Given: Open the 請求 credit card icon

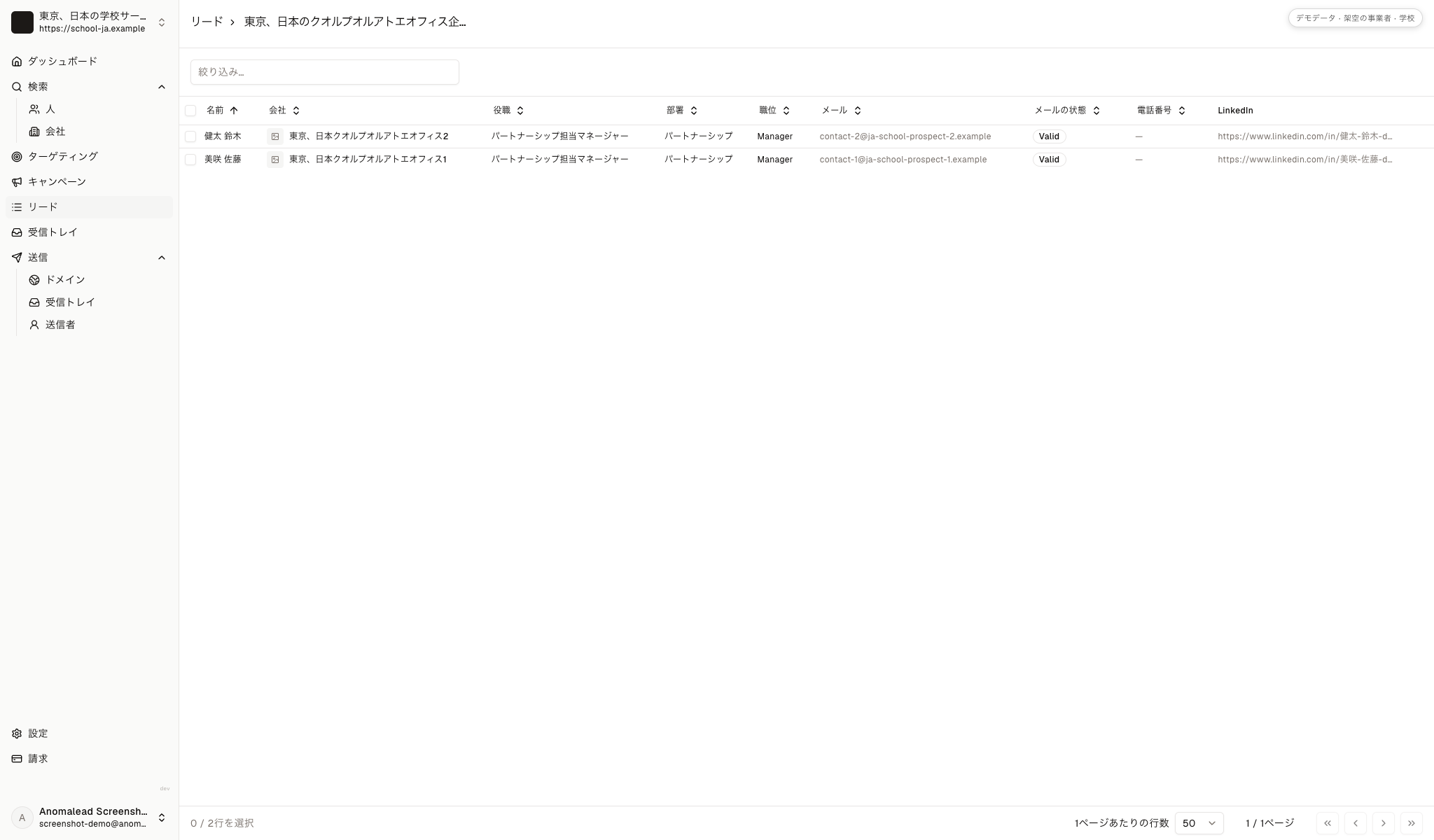Looking at the screenshot, I should click(17, 759).
